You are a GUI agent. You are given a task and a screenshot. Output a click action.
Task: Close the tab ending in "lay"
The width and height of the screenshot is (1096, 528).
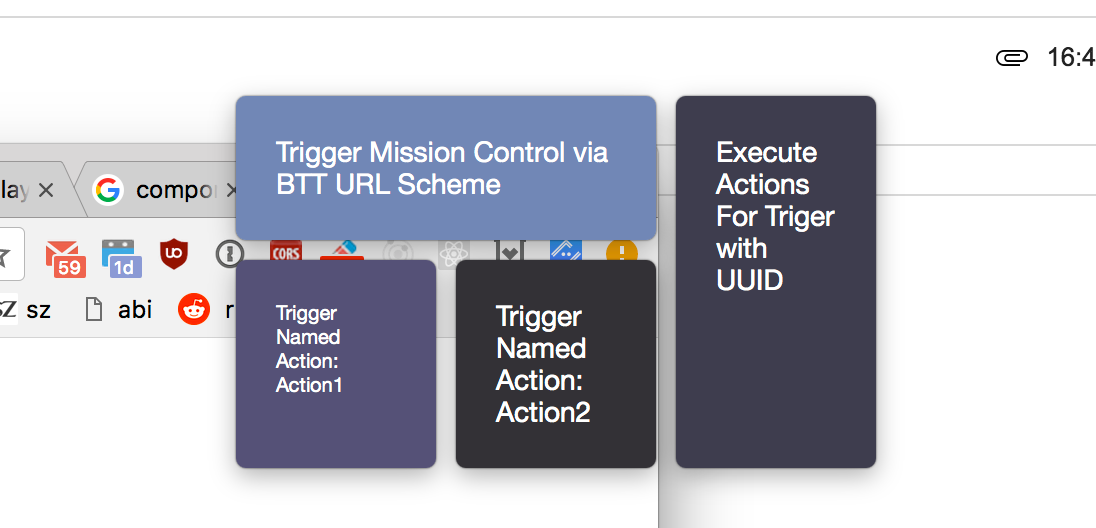click(x=45, y=190)
